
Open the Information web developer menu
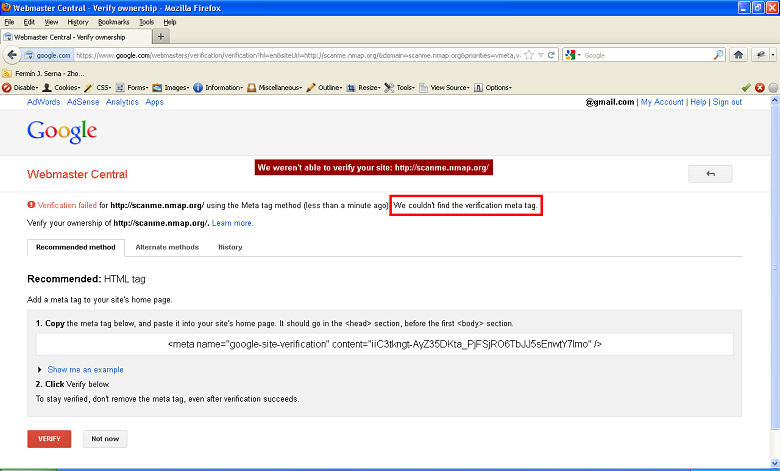[x=218, y=88]
